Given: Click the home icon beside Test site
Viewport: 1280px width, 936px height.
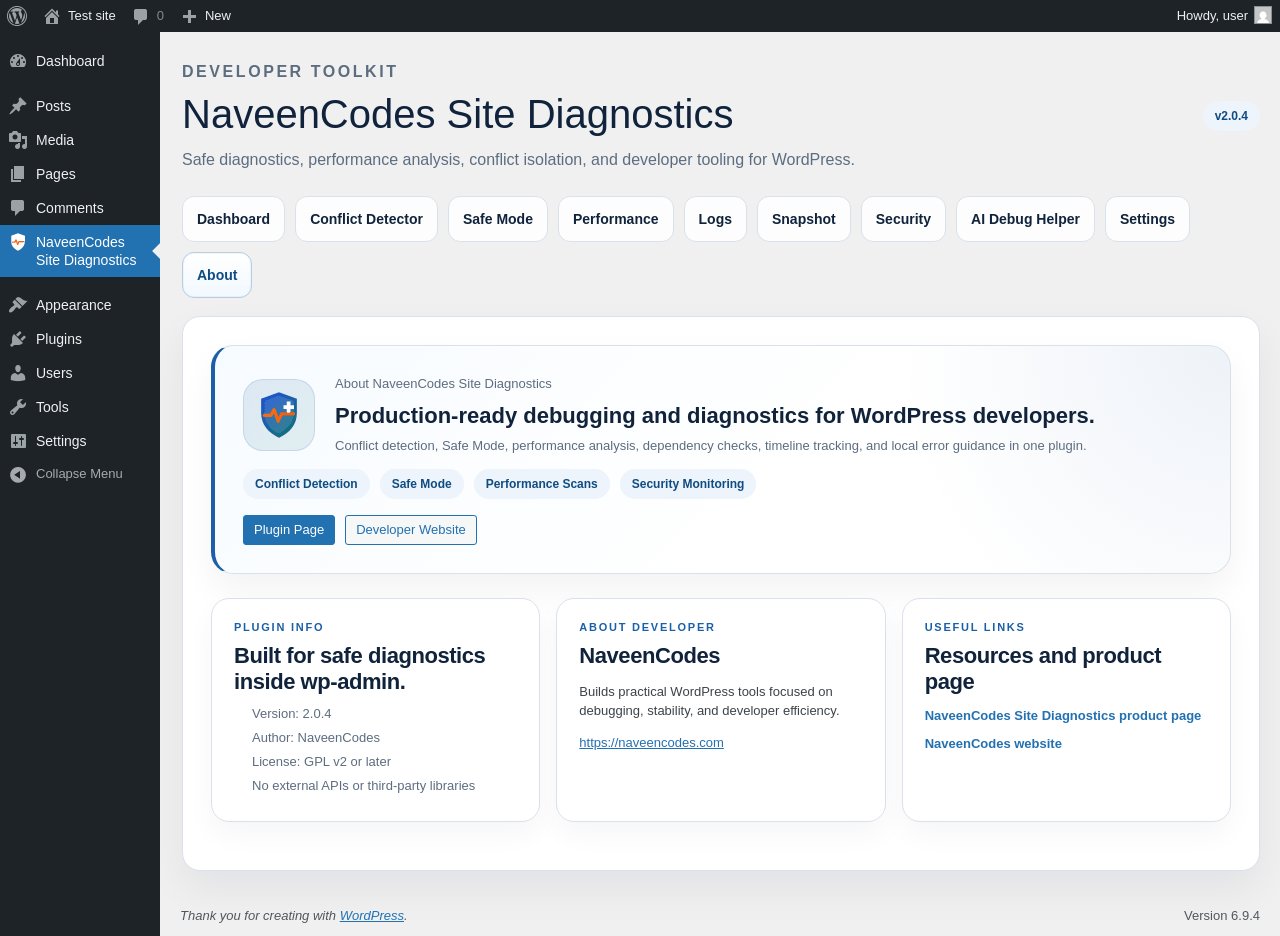Looking at the screenshot, I should pyautogui.click(x=51, y=16).
